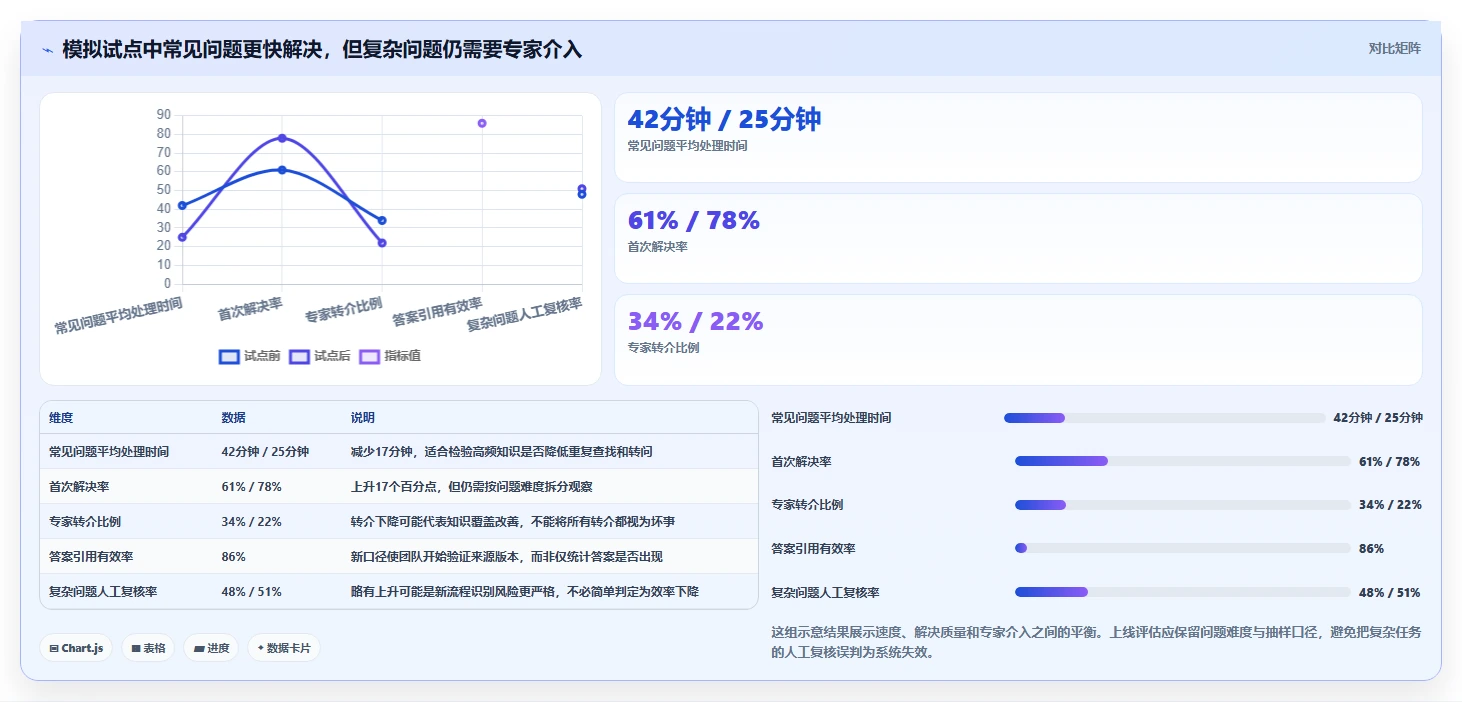Click the 常见问题平均处理时间 progress bar
This screenshot has height=702, width=1462.
click(1164, 418)
